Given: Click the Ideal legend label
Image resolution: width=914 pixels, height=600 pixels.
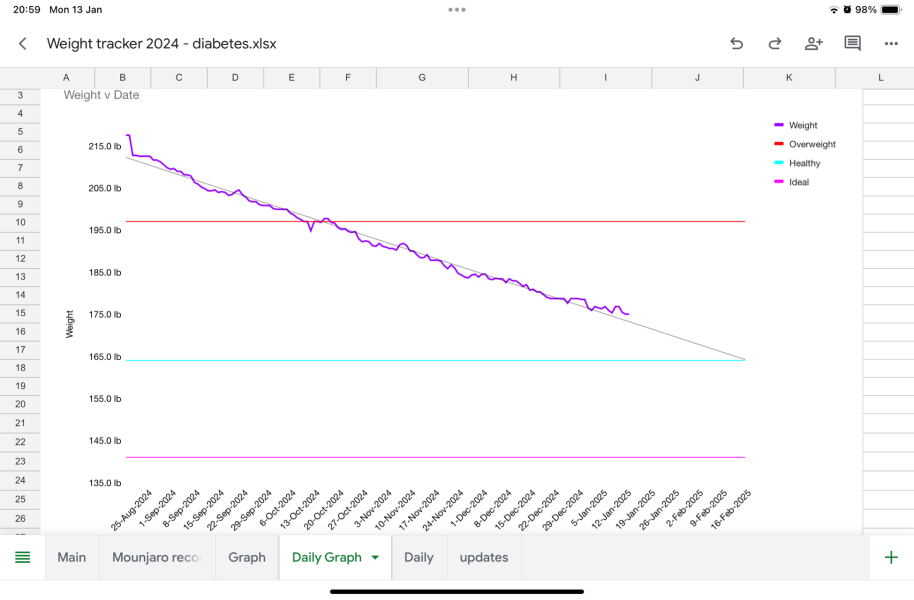Looking at the screenshot, I should [799, 182].
